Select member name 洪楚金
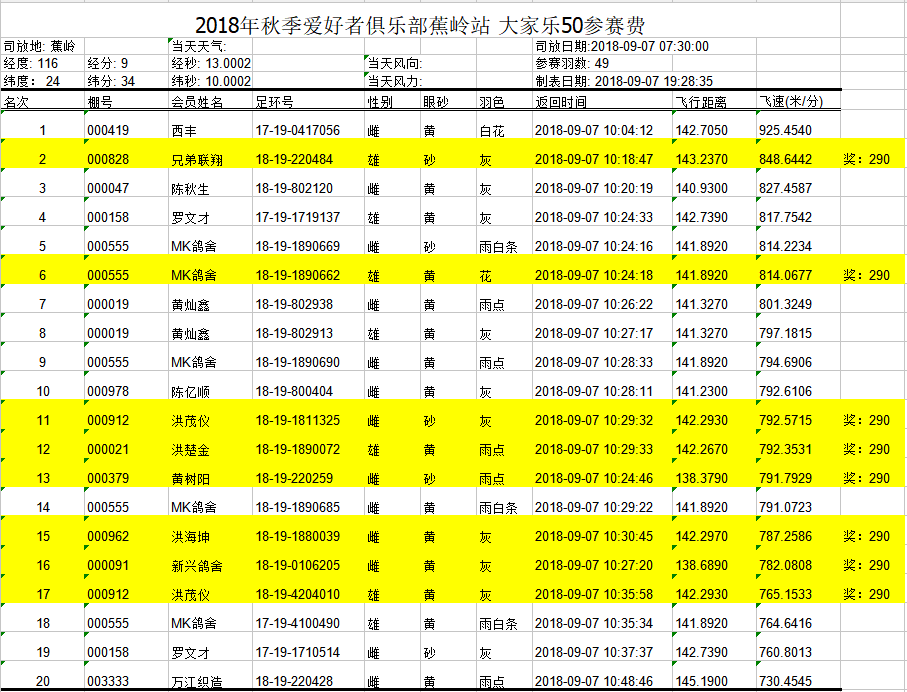Screen dimensions: 907x692 [x=190, y=450]
